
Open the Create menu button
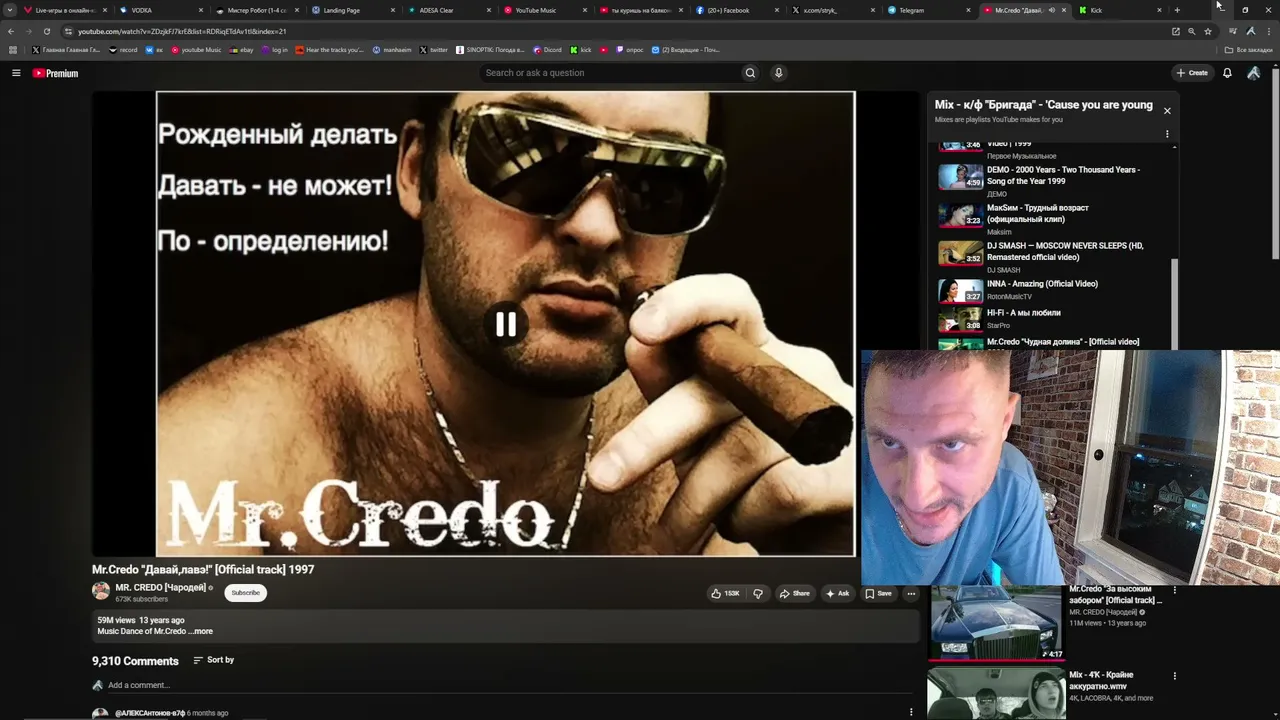[1192, 73]
